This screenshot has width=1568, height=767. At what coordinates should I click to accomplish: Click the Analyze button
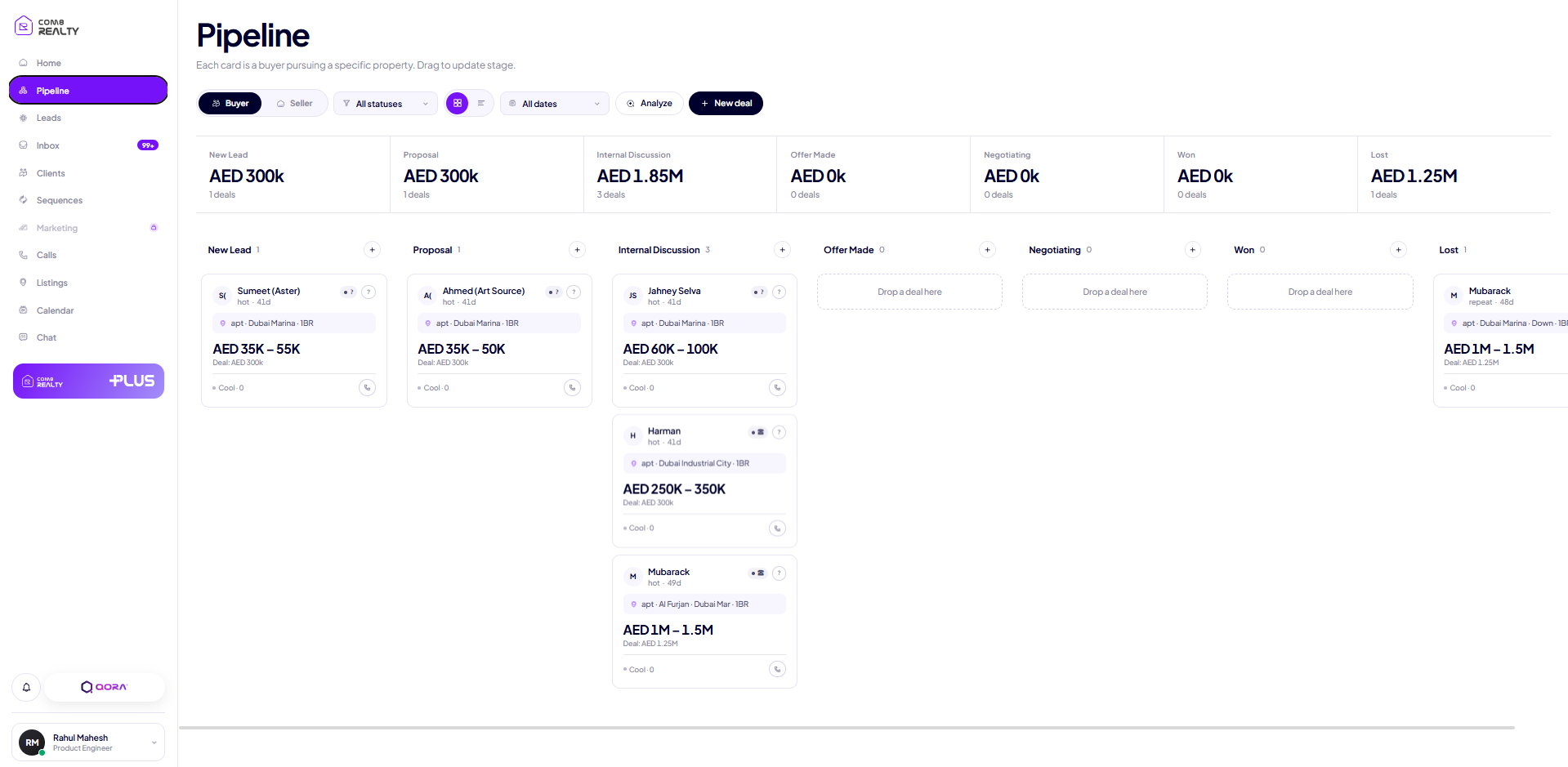point(650,104)
